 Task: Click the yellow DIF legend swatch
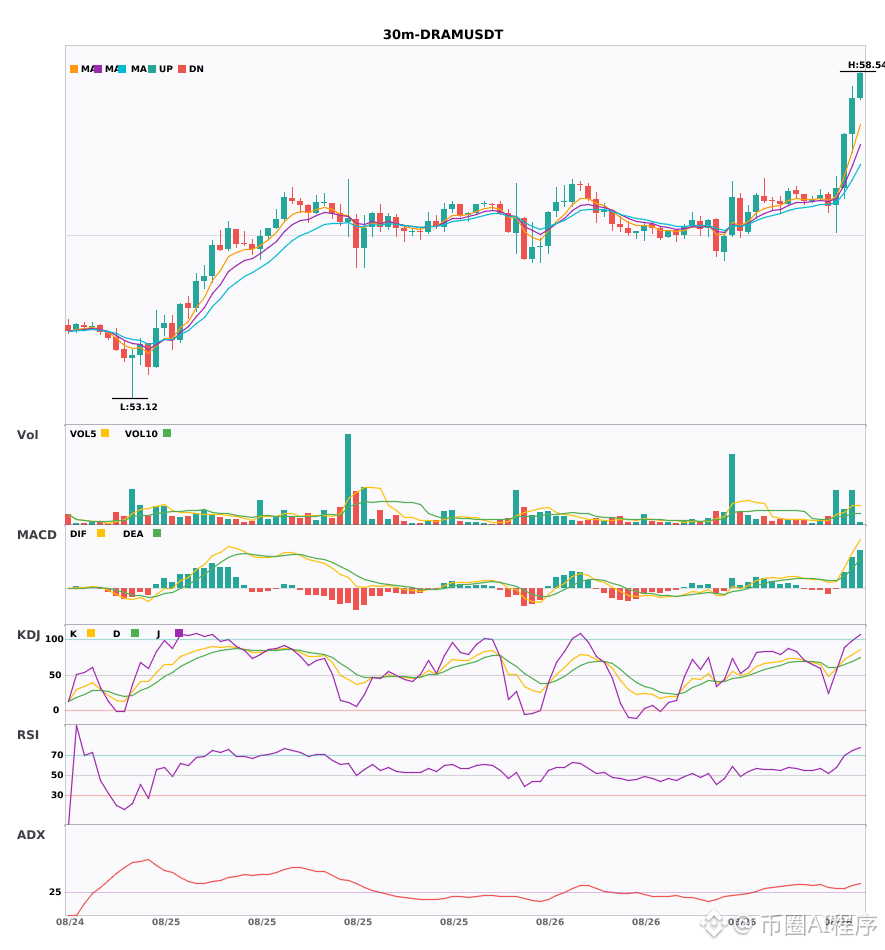coord(101,533)
